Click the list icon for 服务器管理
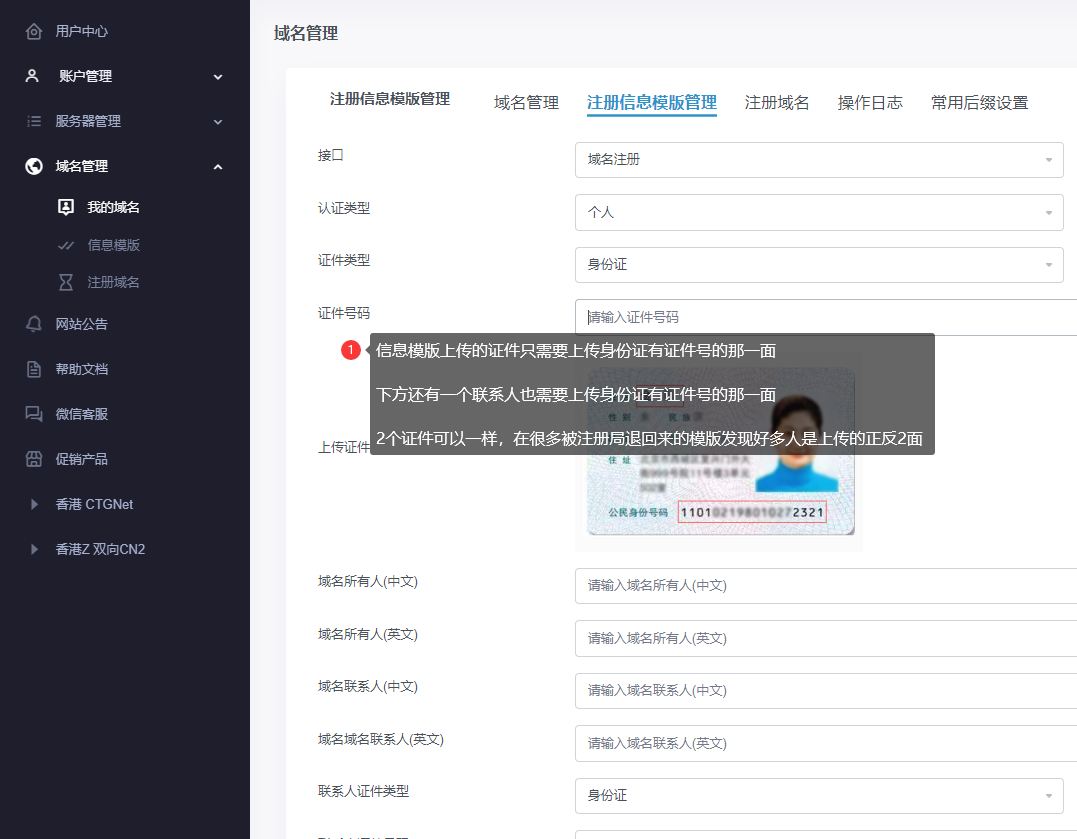 [x=34, y=122]
